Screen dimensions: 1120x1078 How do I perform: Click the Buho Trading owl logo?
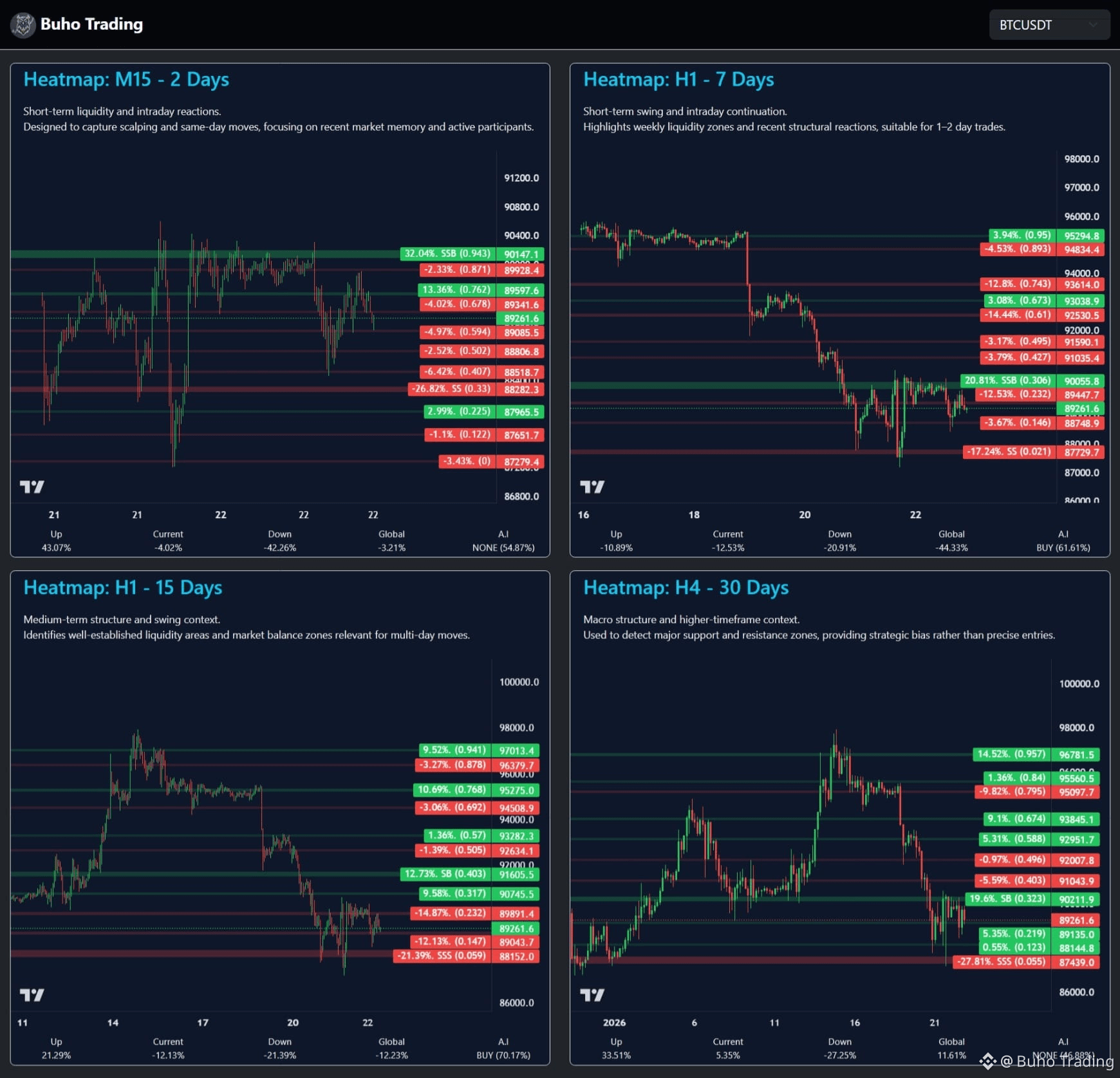point(23,25)
